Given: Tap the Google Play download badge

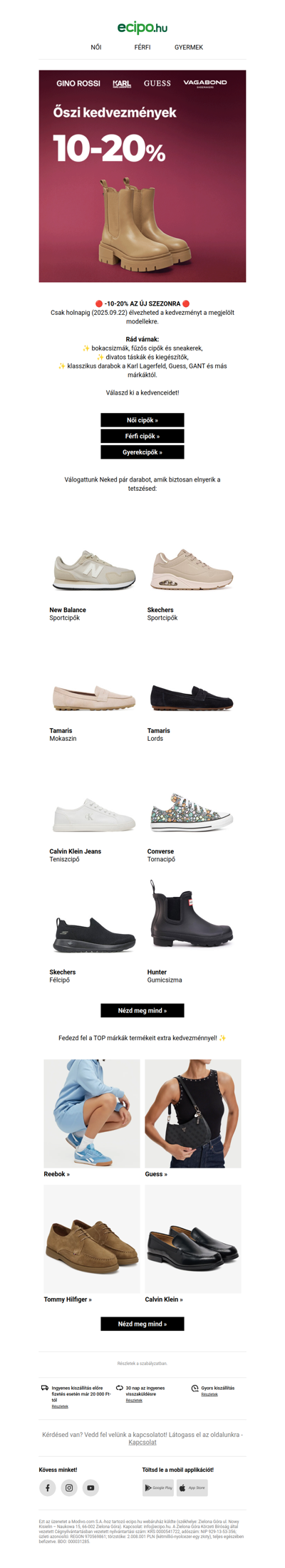Looking at the screenshot, I should click(x=157, y=1487).
